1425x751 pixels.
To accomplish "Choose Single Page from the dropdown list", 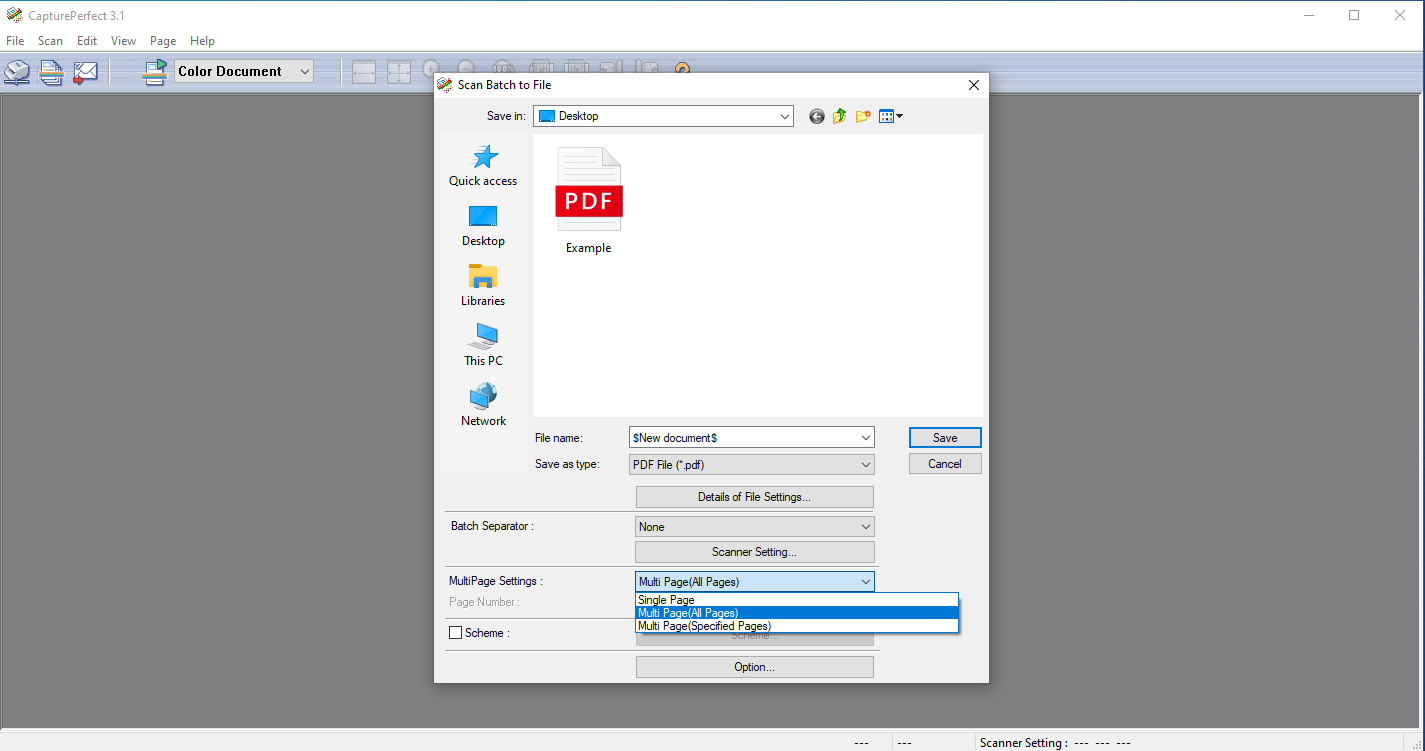I will pos(666,600).
